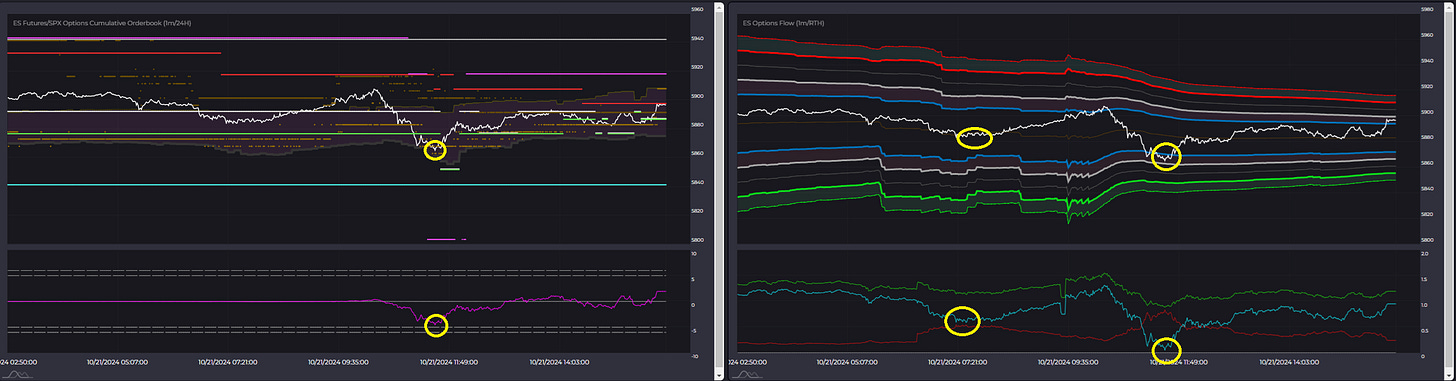
Task: Click the right panel scrollbar down arrow
Action: pos(1450,374)
